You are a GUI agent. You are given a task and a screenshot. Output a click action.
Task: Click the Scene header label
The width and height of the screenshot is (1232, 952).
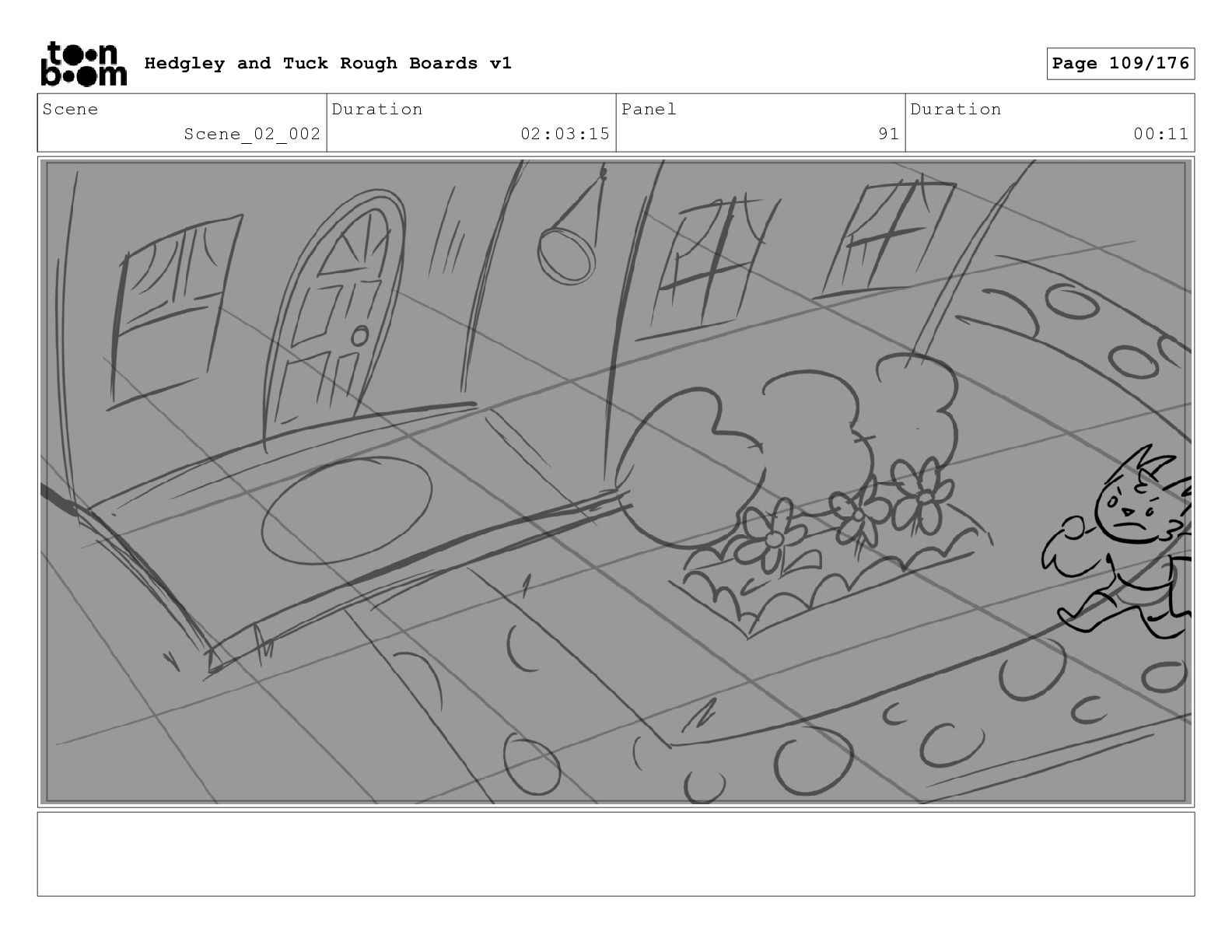71,110
